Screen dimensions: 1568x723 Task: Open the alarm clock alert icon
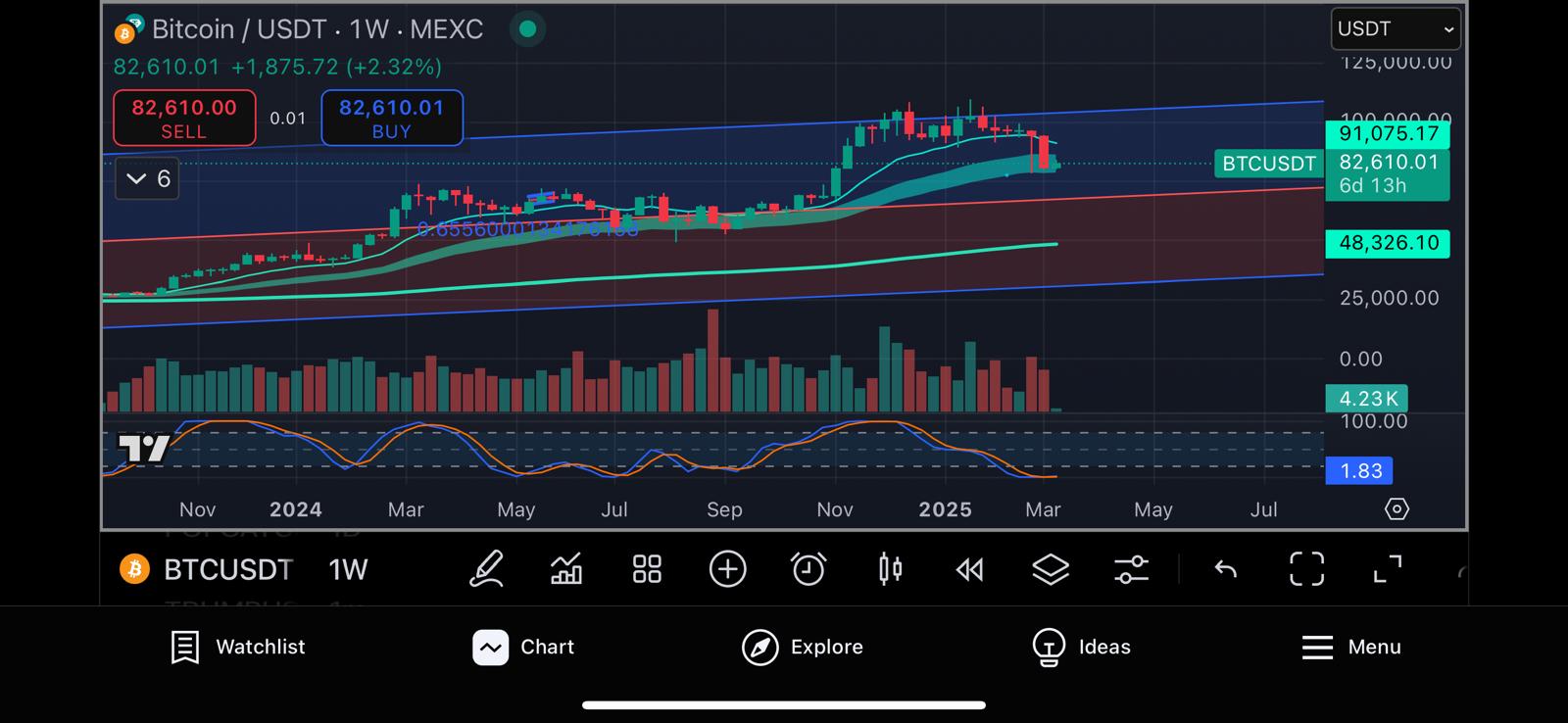coord(808,569)
